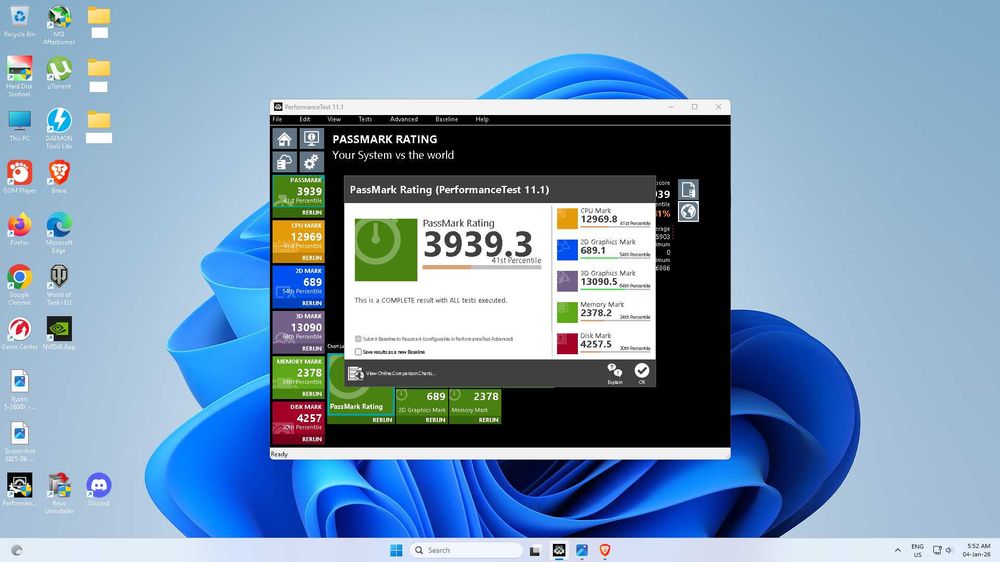Screen dimensions: 1000x562
Task: Open the World of Tanks EU desktop icon
Action: coord(59,285)
